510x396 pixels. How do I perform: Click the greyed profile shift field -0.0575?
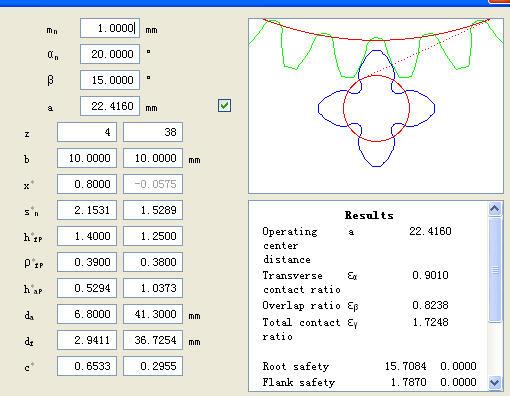[153, 184]
